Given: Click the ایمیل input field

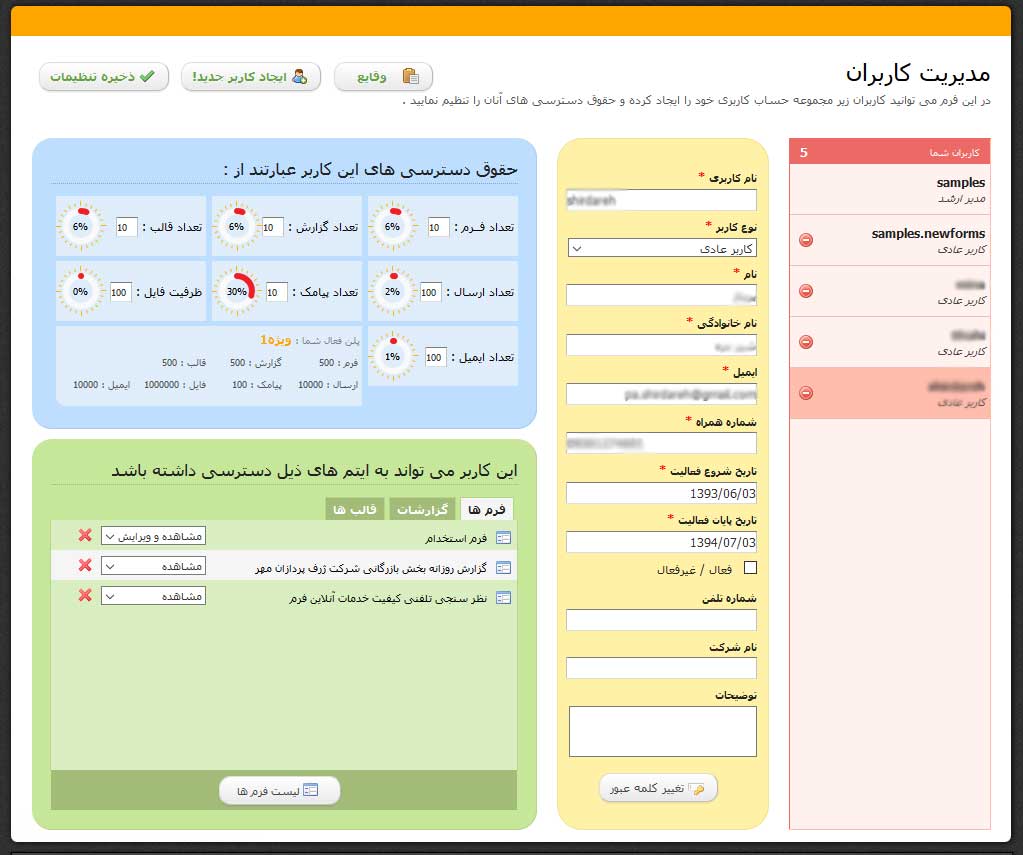Looking at the screenshot, I should tap(662, 393).
